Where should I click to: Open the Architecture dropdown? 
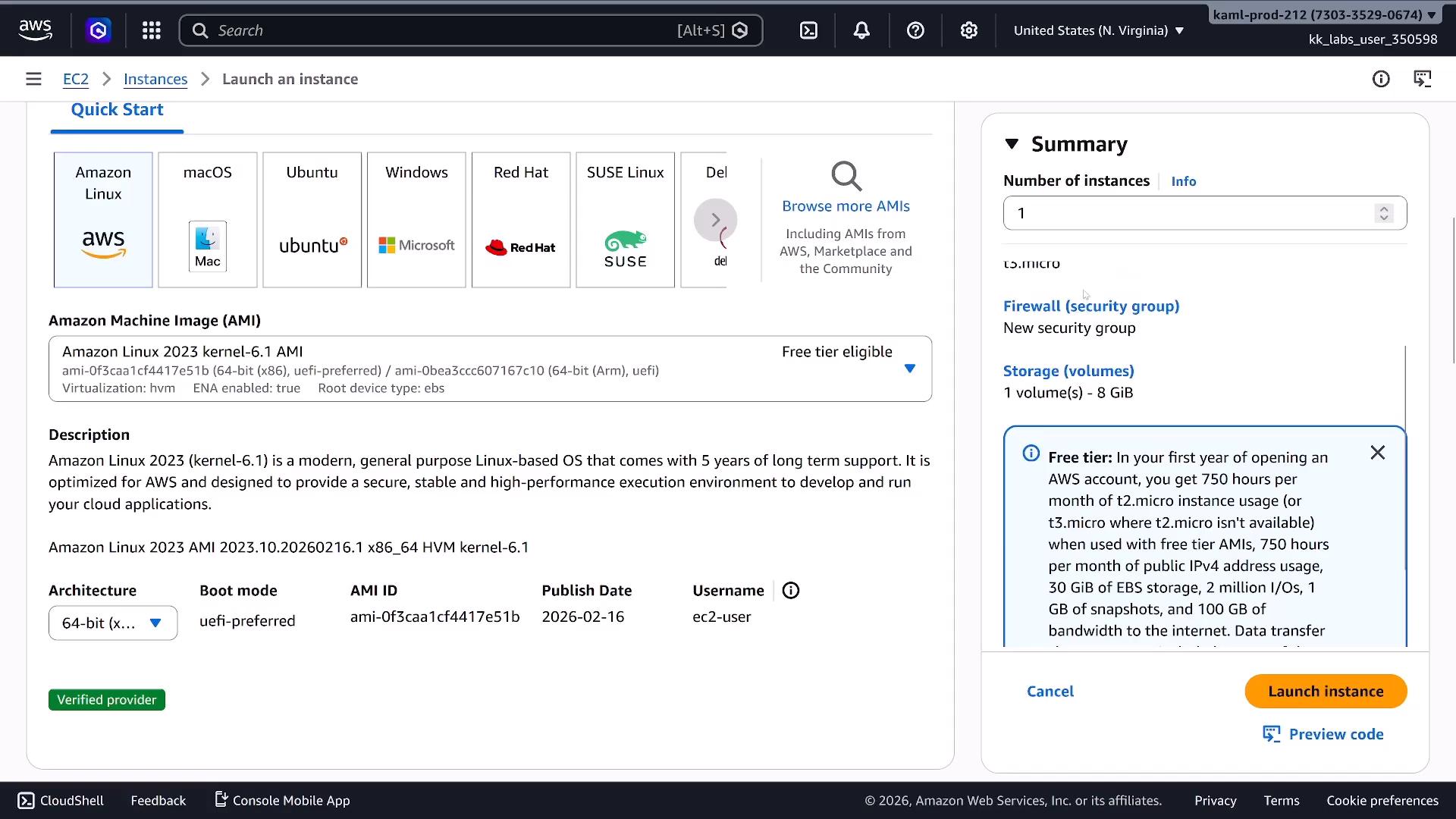[113, 623]
